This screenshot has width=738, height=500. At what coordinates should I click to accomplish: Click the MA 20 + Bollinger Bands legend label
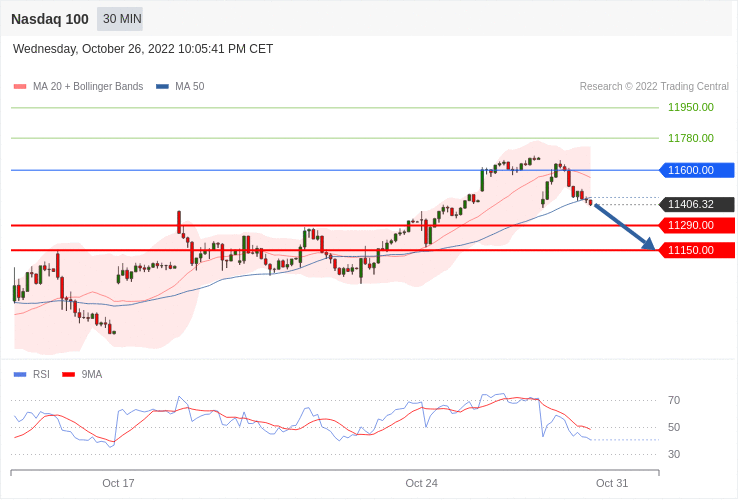point(88,87)
